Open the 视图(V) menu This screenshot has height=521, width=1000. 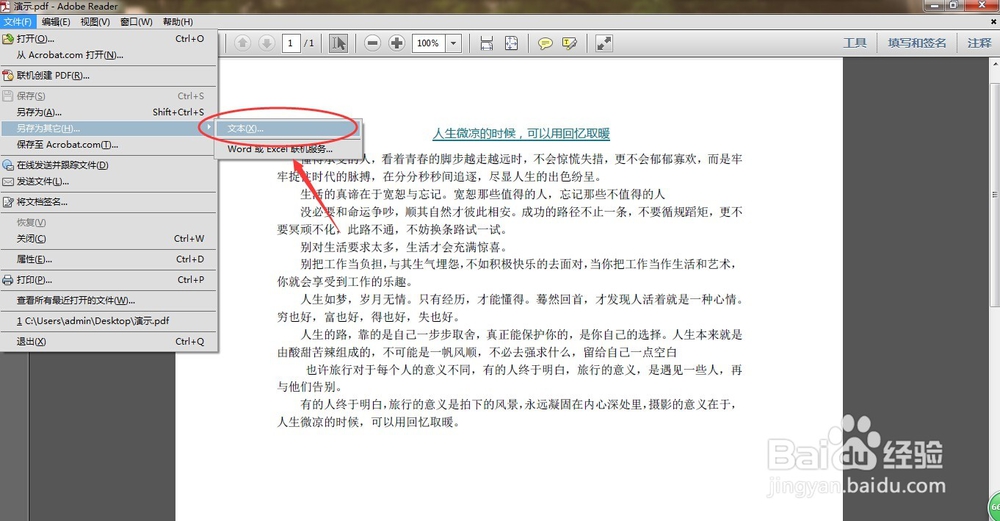pos(95,22)
